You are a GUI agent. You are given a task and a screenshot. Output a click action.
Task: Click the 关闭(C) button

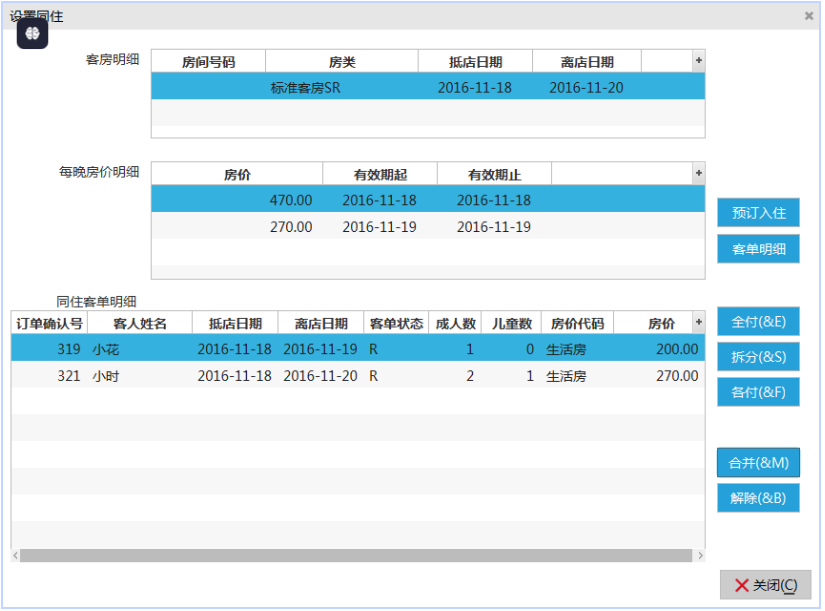(765, 585)
